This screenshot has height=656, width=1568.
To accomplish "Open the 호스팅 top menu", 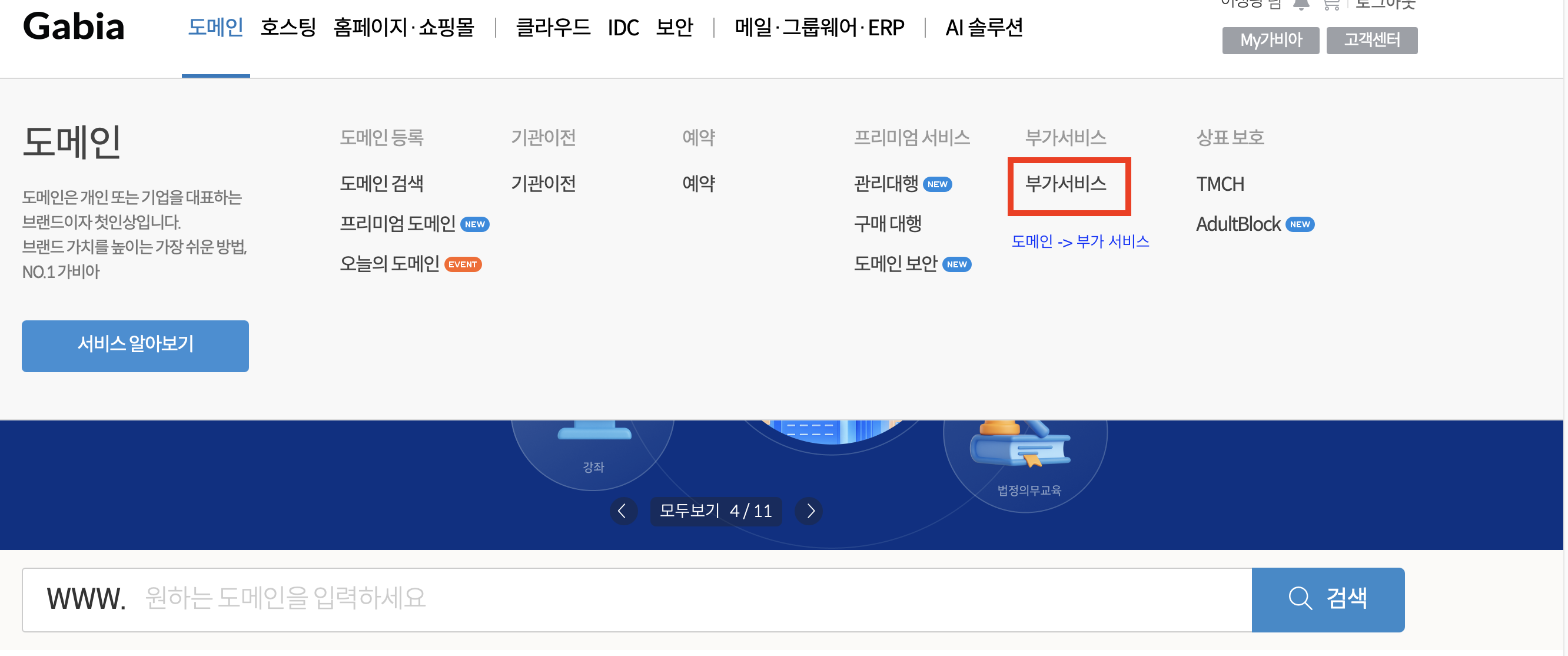I will [x=288, y=28].
